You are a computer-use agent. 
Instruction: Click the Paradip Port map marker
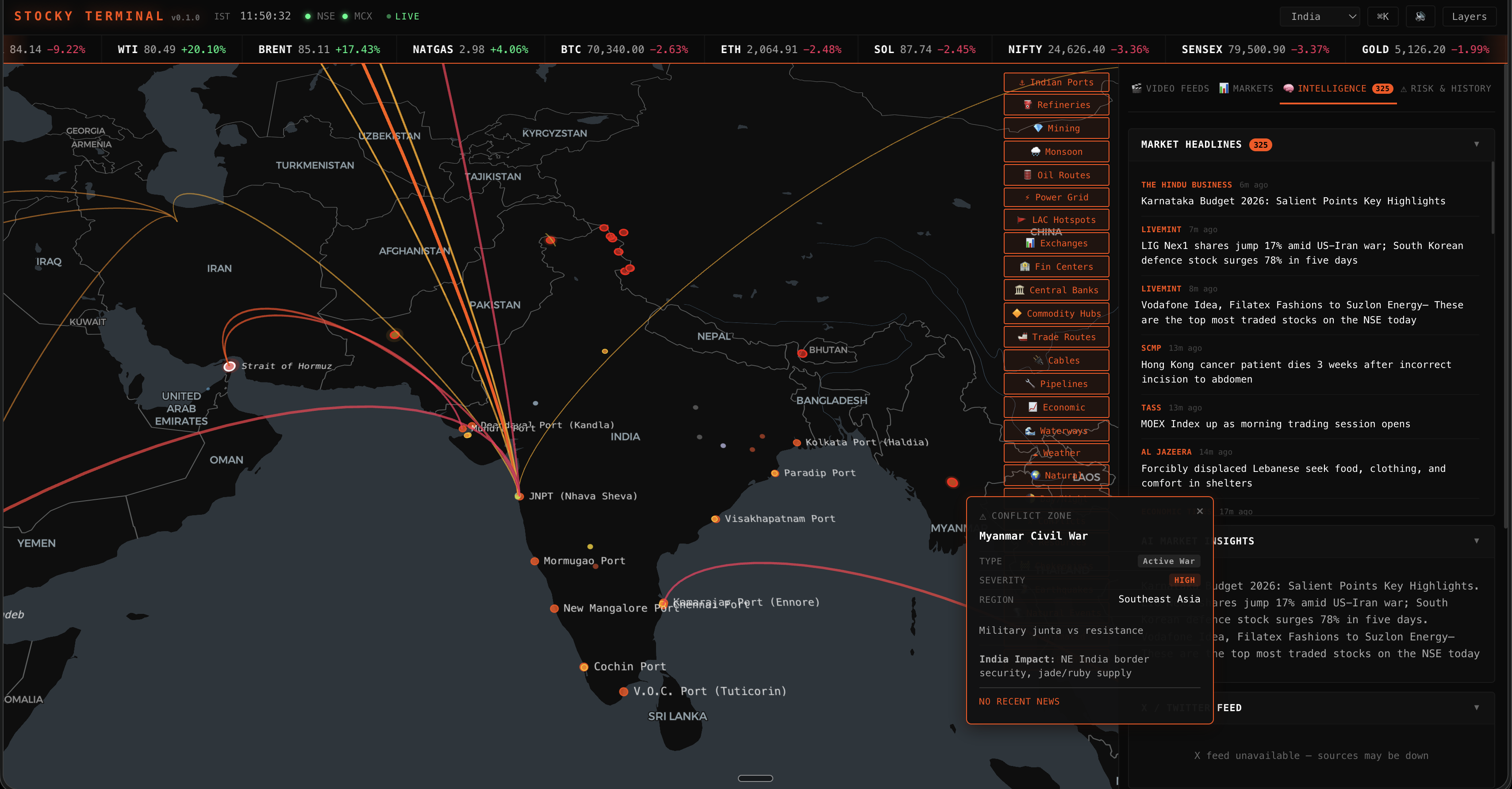pos(775,473)
